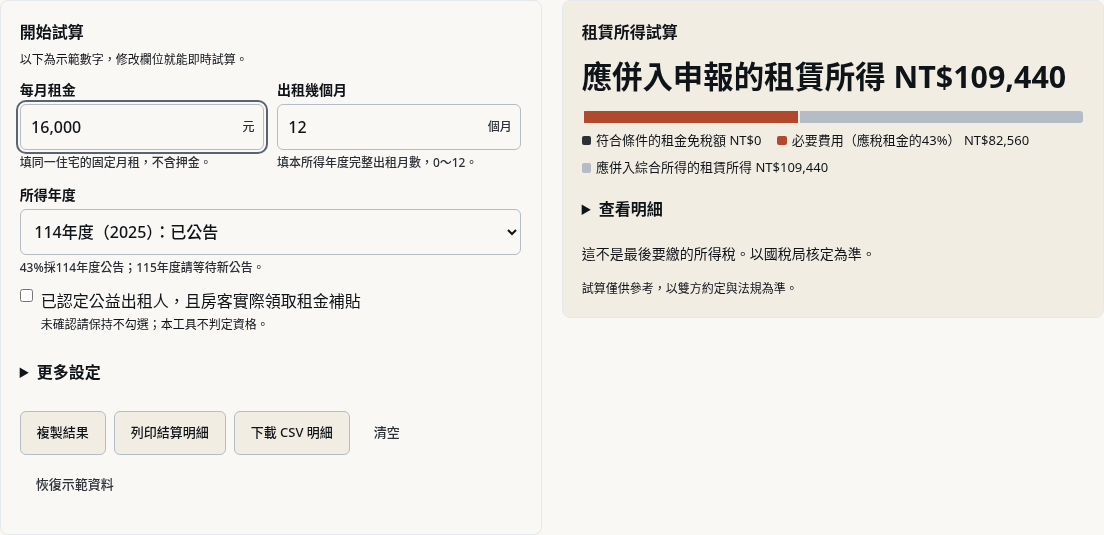This screenshot has height=535, width=1104.
Task: Click the 每月租金 input field
Action: coord(142,127)
